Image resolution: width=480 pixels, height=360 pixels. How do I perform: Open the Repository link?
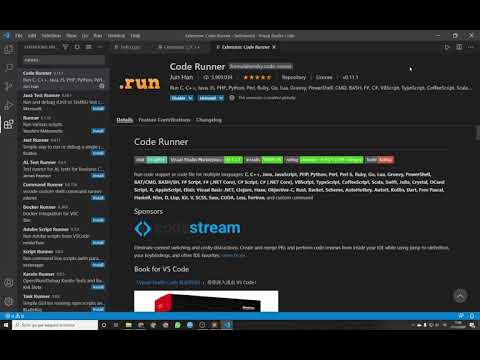pos(294,77)
